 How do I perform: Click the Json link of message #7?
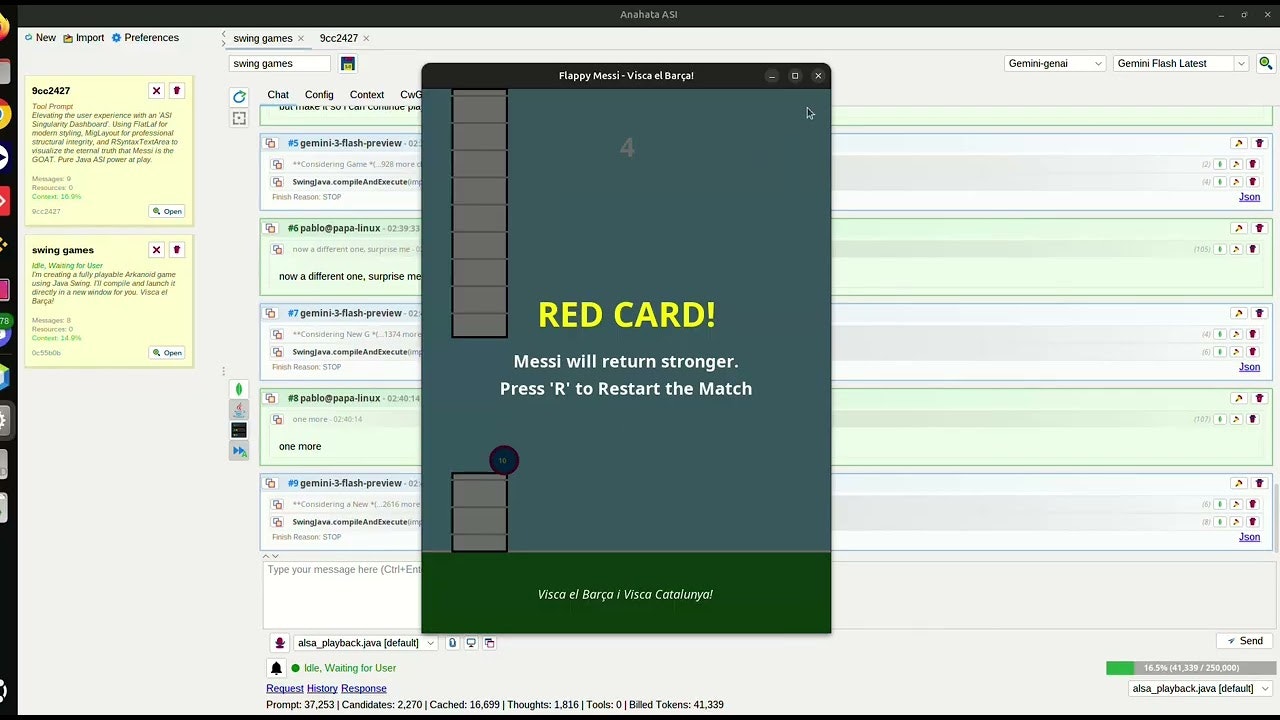click(x=1249, y=367)
